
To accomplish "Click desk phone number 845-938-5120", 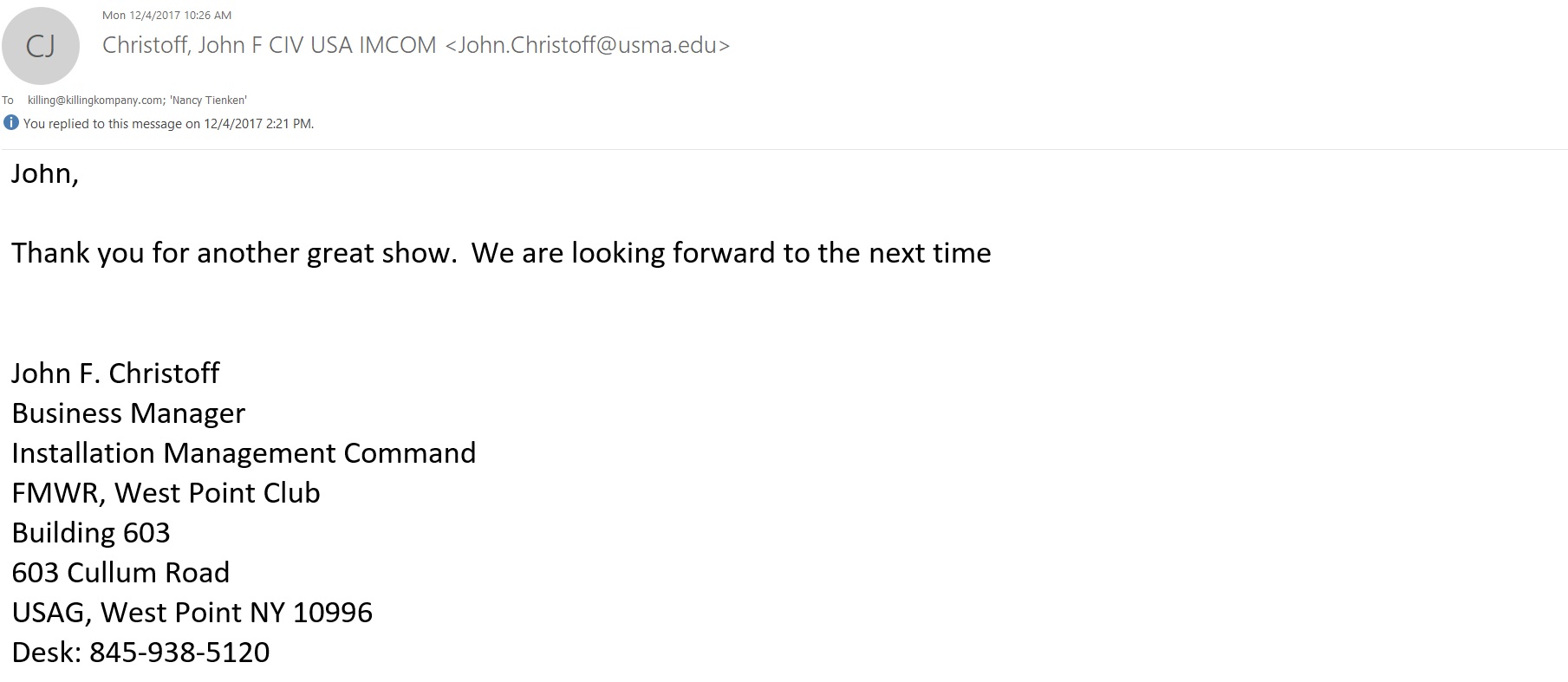I will [179, 652].
